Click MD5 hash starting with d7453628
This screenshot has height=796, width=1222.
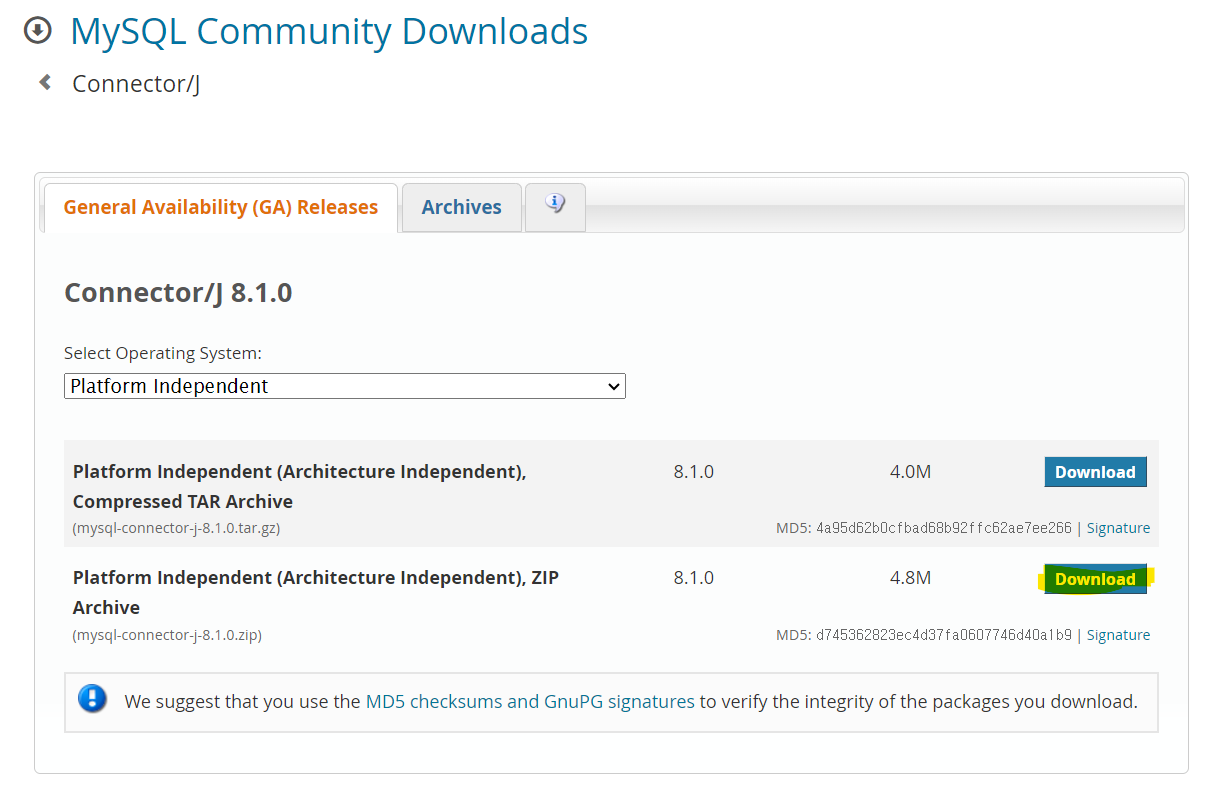(943, 635)
